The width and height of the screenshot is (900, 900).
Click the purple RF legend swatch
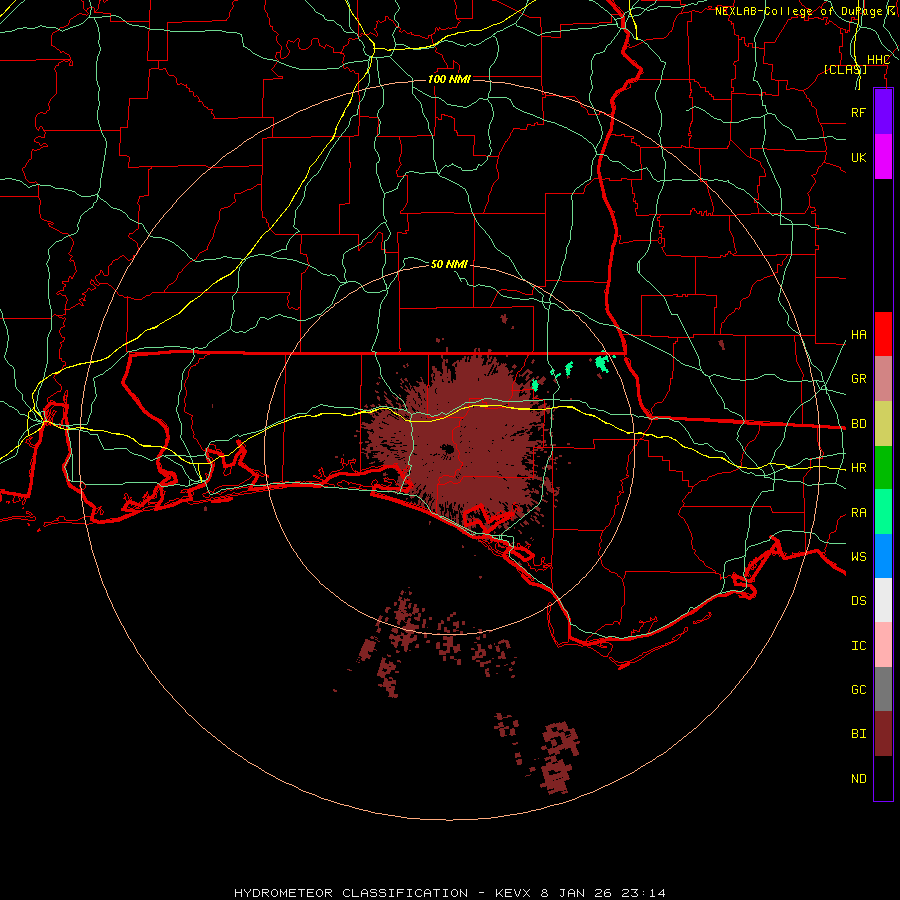(x=883, y=112)
